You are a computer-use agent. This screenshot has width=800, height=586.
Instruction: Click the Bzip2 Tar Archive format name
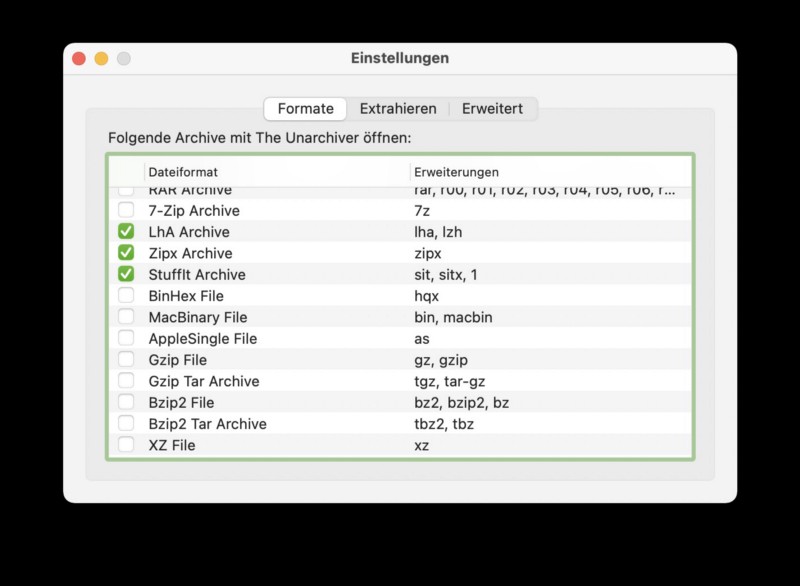click(x=207, y=424)
